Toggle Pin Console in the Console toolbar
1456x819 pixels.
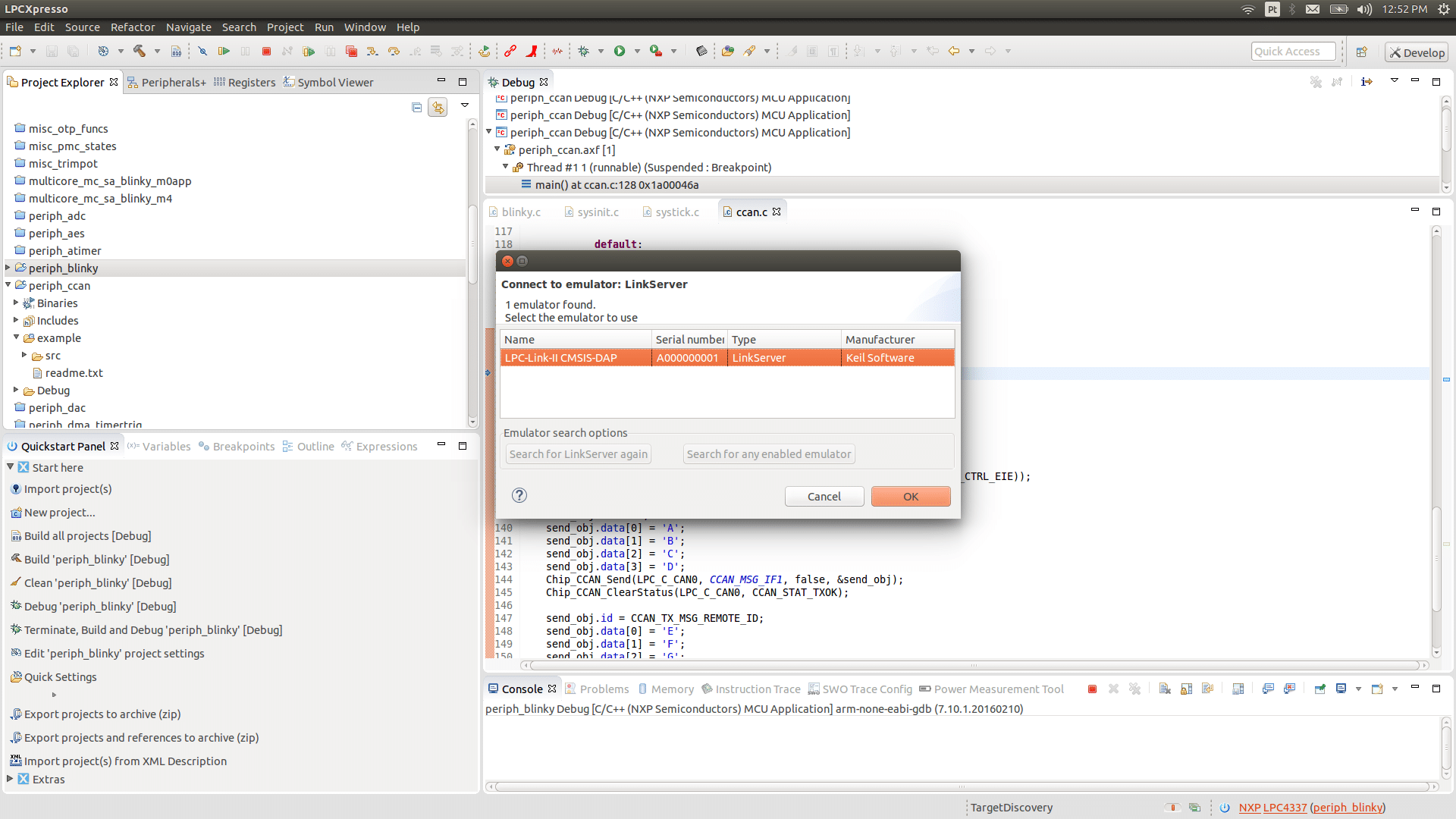pyautogui.click(x=1319, y=689)
